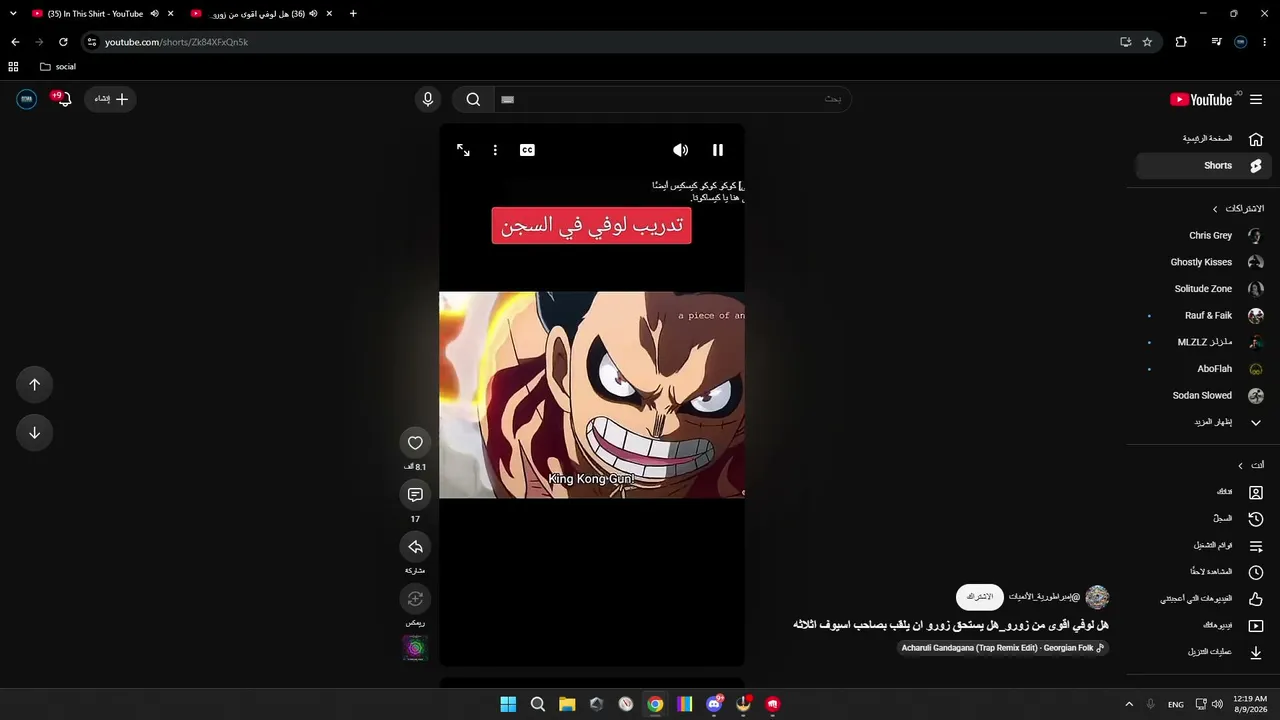
Task: Switch to the In This Shirt tab
Action: [x=95, y=14]
